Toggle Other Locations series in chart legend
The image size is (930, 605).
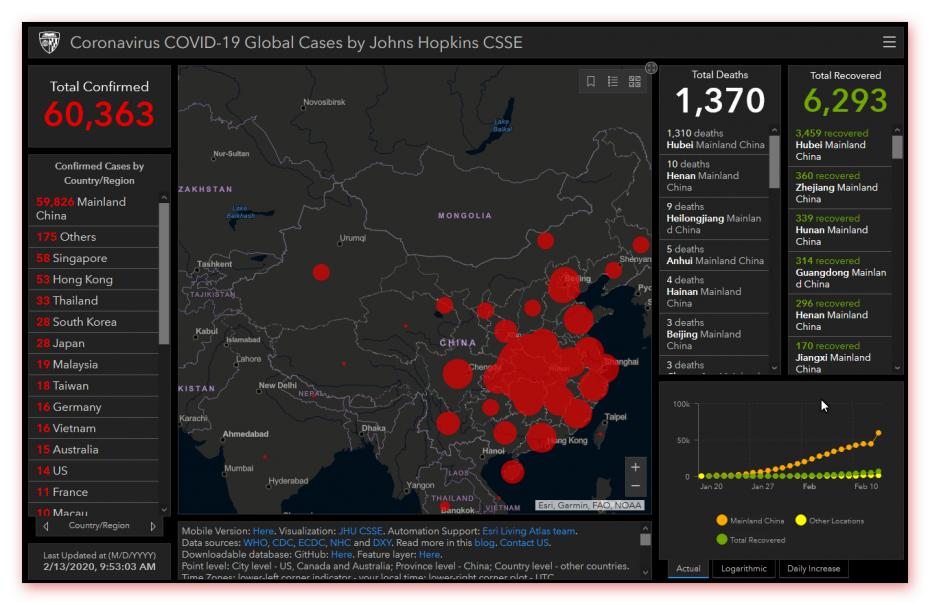point(830,520)
